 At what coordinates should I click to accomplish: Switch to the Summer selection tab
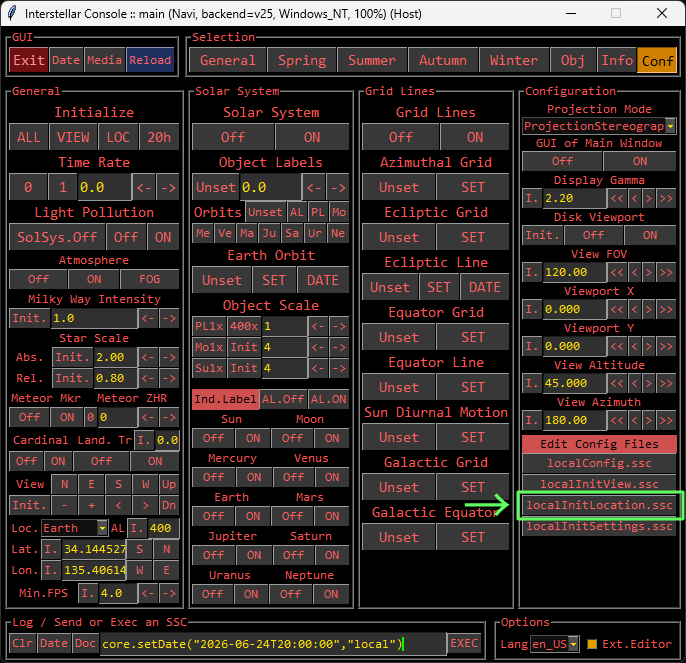(372, 60)
